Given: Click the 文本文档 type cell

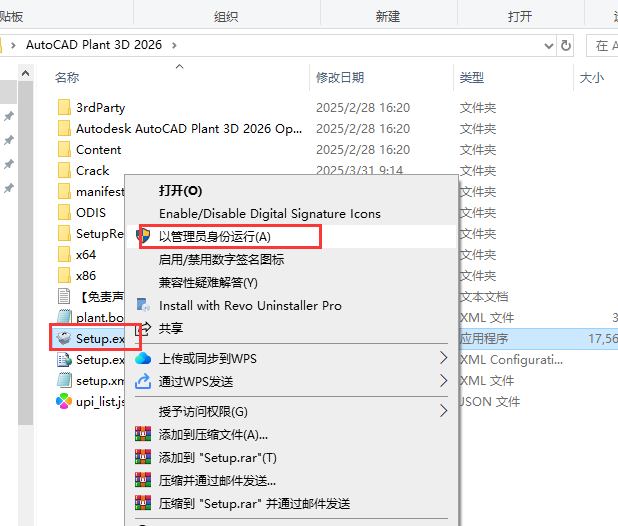Looking at the screenshot, I should tap(484, 296).
